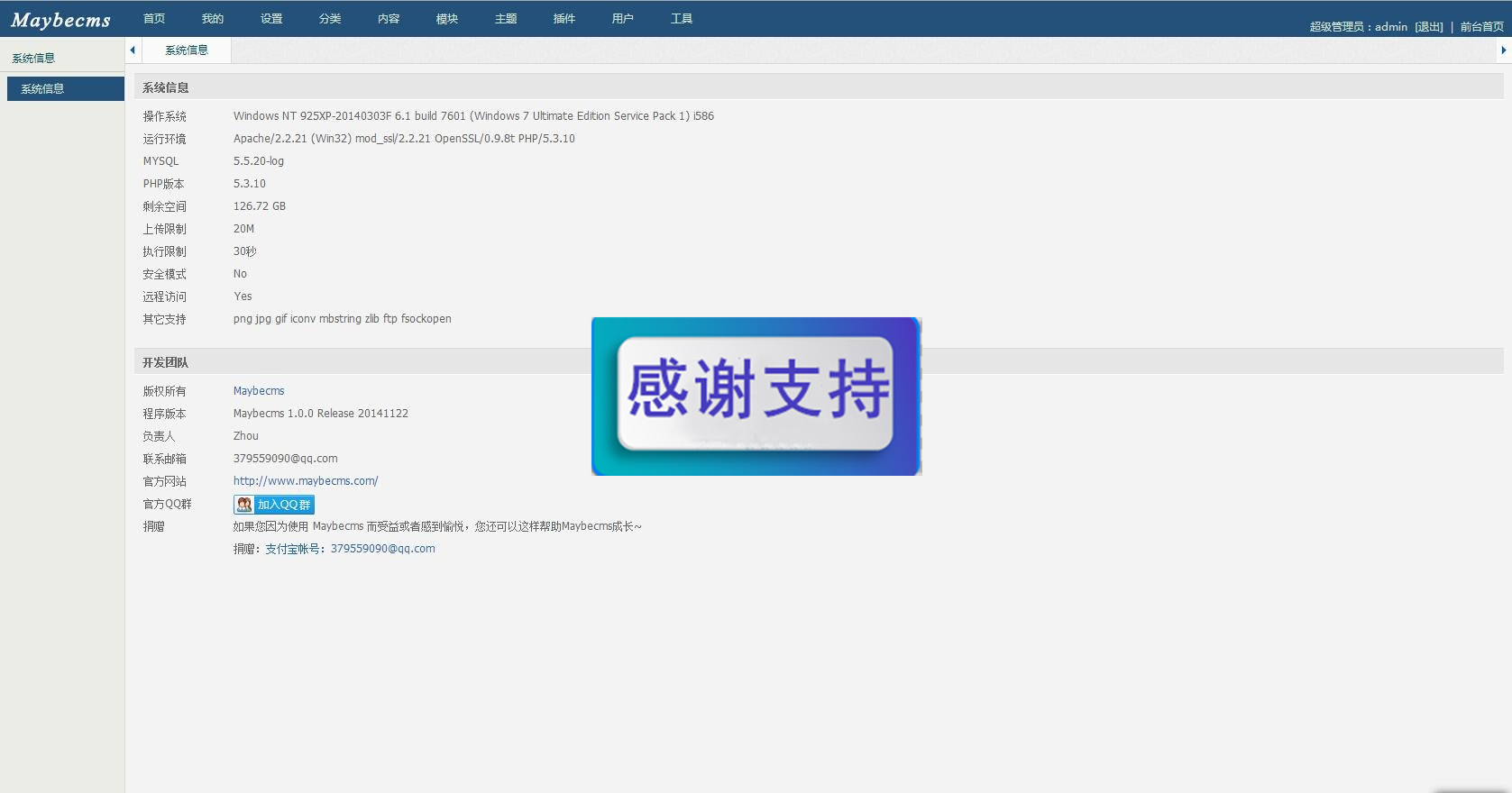
Task: Open the 工具 menu
Action: (682, 19)
